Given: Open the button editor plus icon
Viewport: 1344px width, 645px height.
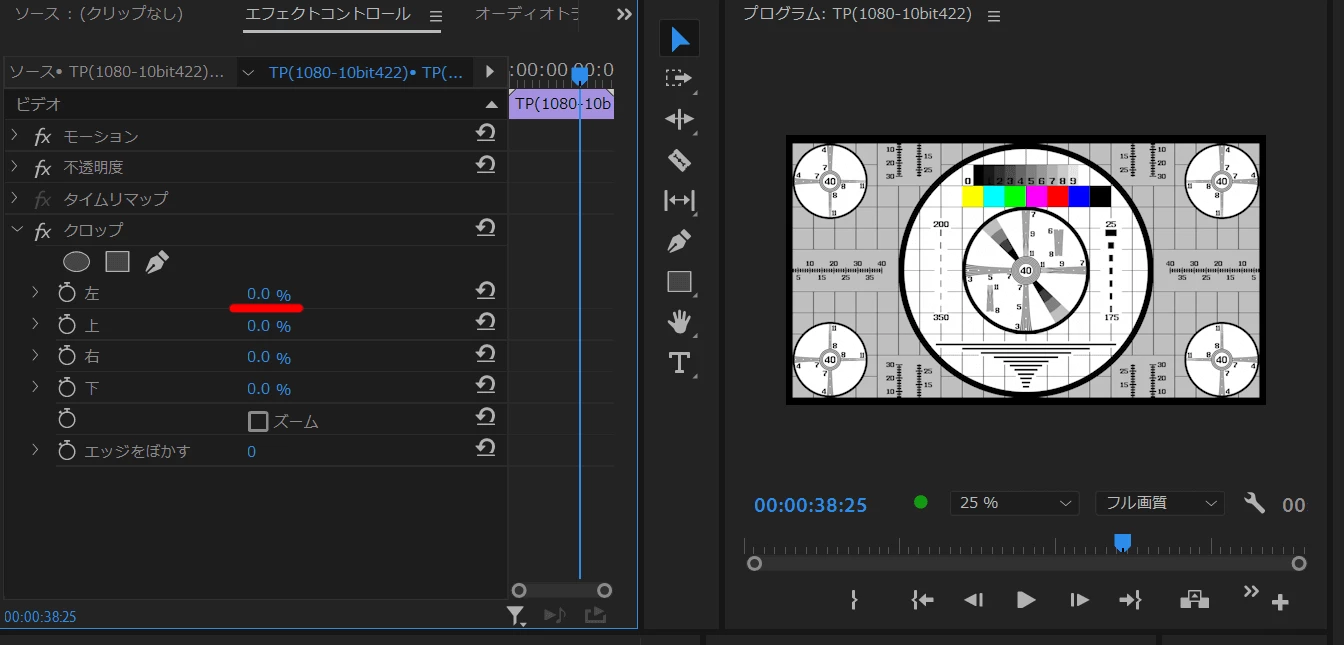Looking at the screenshot, I should coord(1280,602).
